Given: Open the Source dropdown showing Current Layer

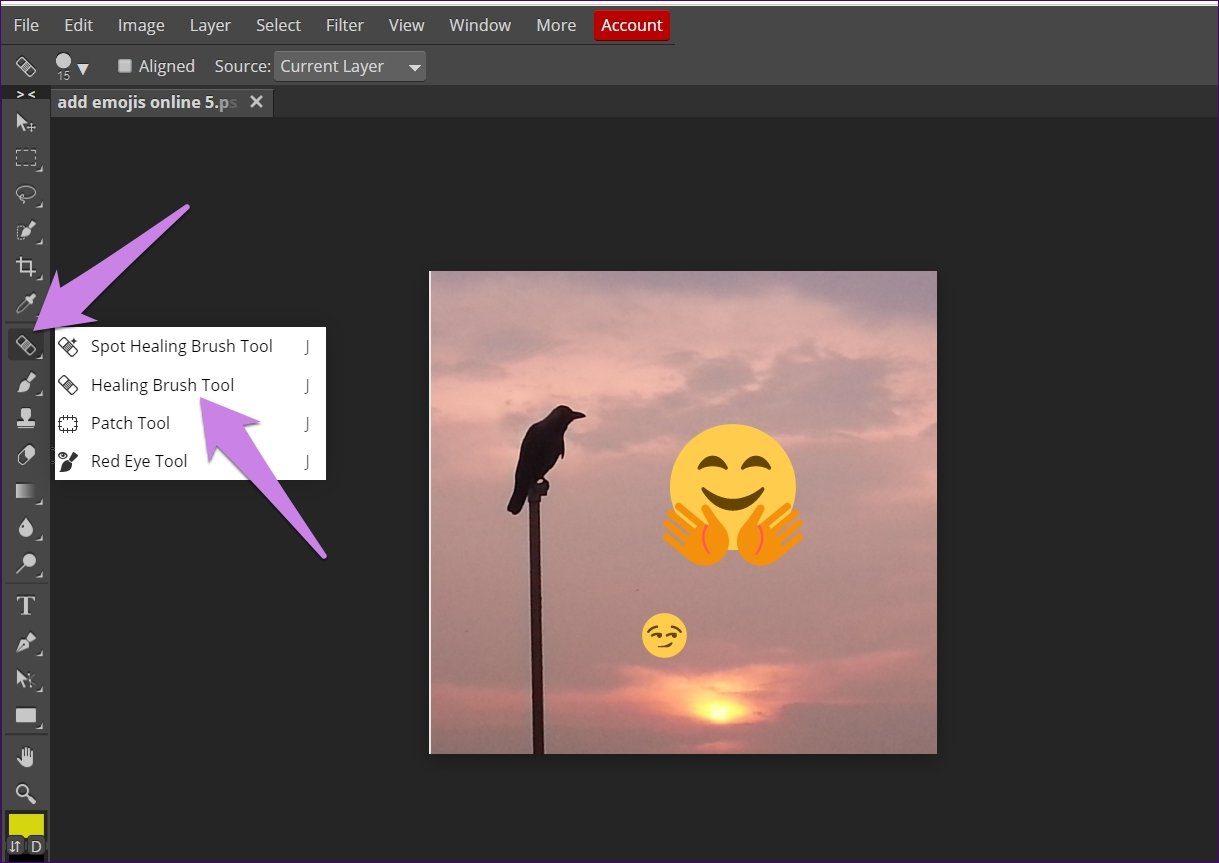Looking at the screenshot, I should [350, 66].
